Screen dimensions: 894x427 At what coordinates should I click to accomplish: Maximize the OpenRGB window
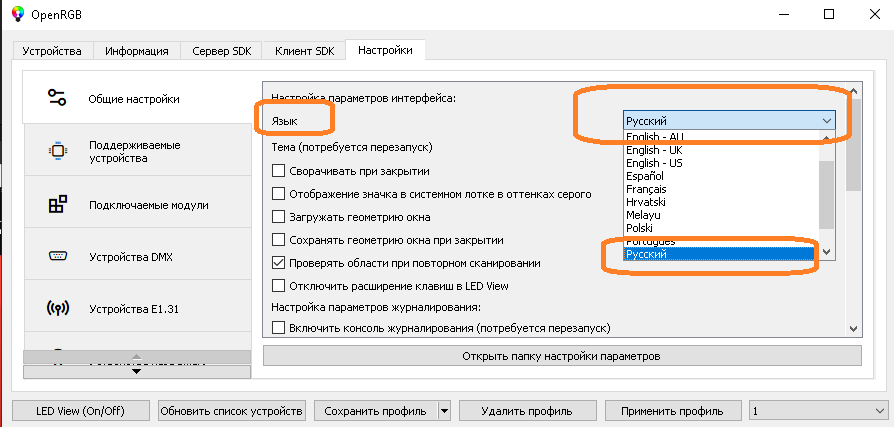pos(829,14)
